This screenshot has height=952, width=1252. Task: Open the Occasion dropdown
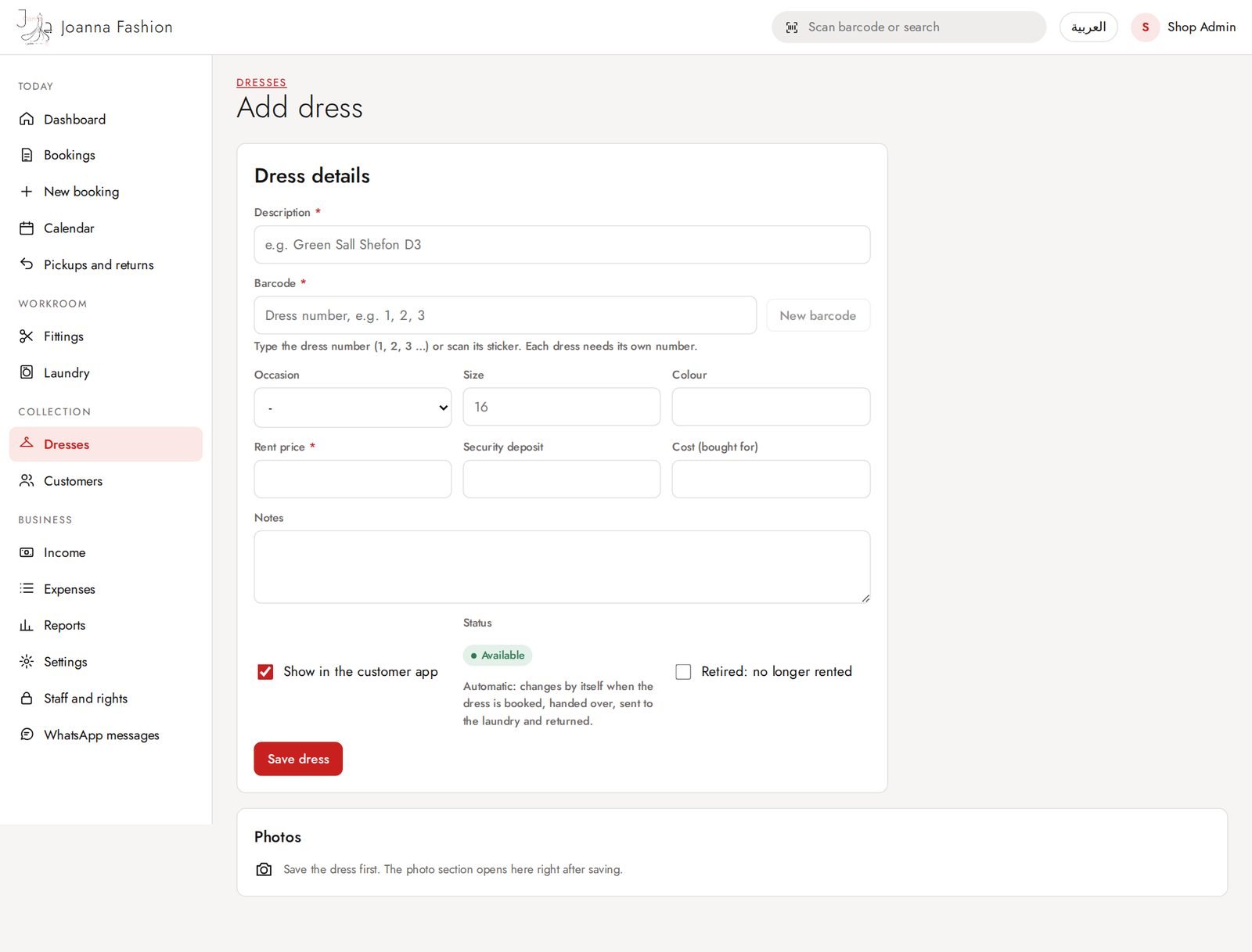tap(353, 408)
